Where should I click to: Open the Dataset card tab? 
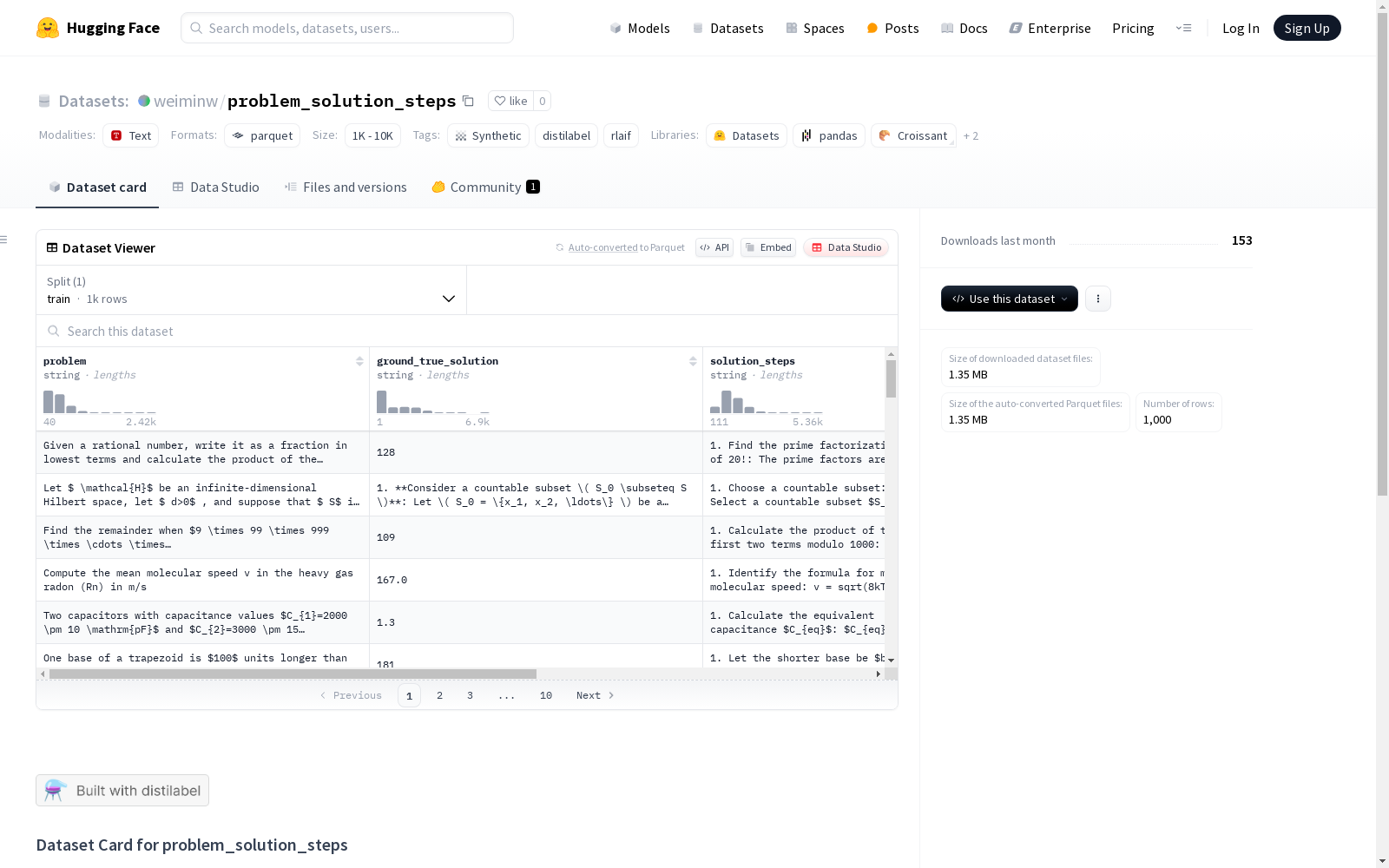[x=97, y=187]
